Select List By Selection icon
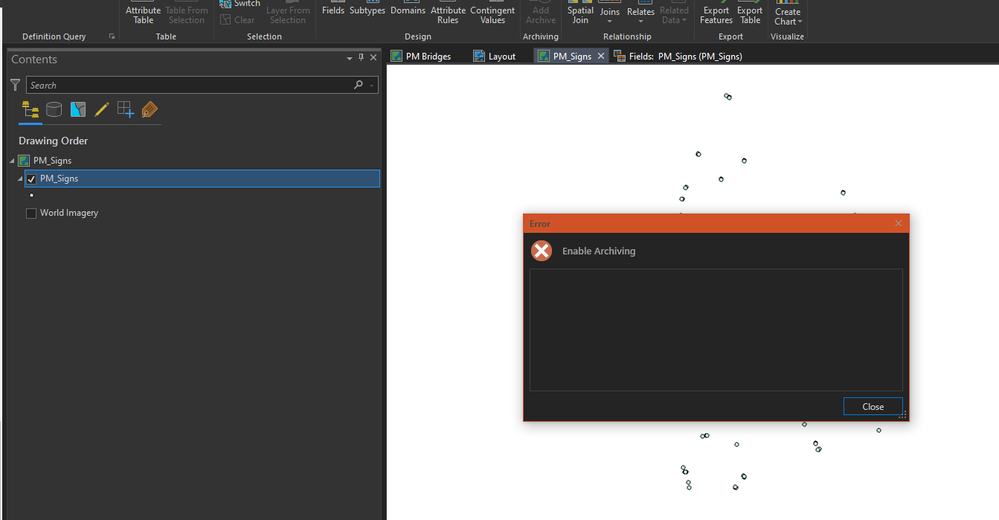This screenshot has height=520, width=999. pos(78,110)
